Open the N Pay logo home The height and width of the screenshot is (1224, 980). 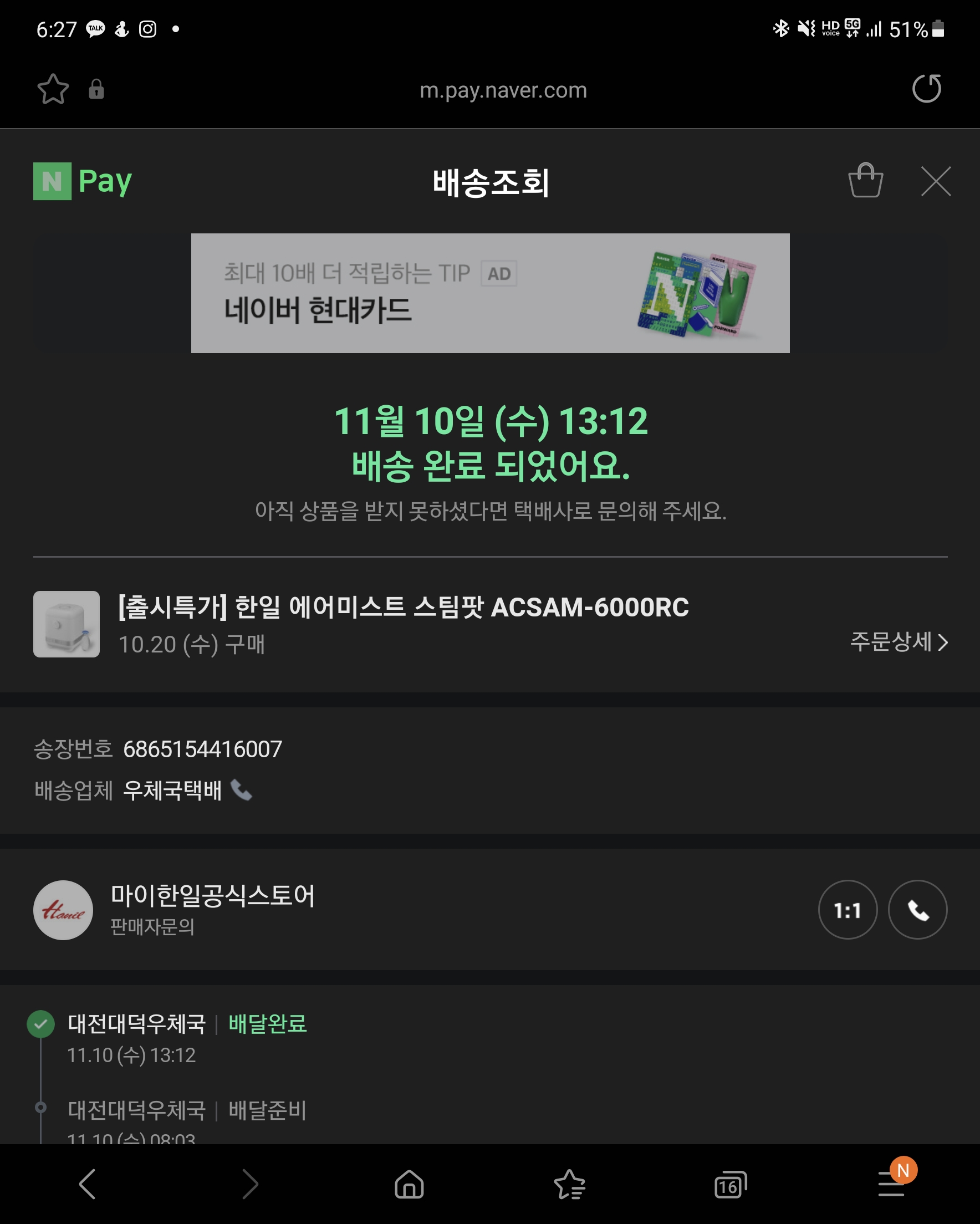coord(83,181)
